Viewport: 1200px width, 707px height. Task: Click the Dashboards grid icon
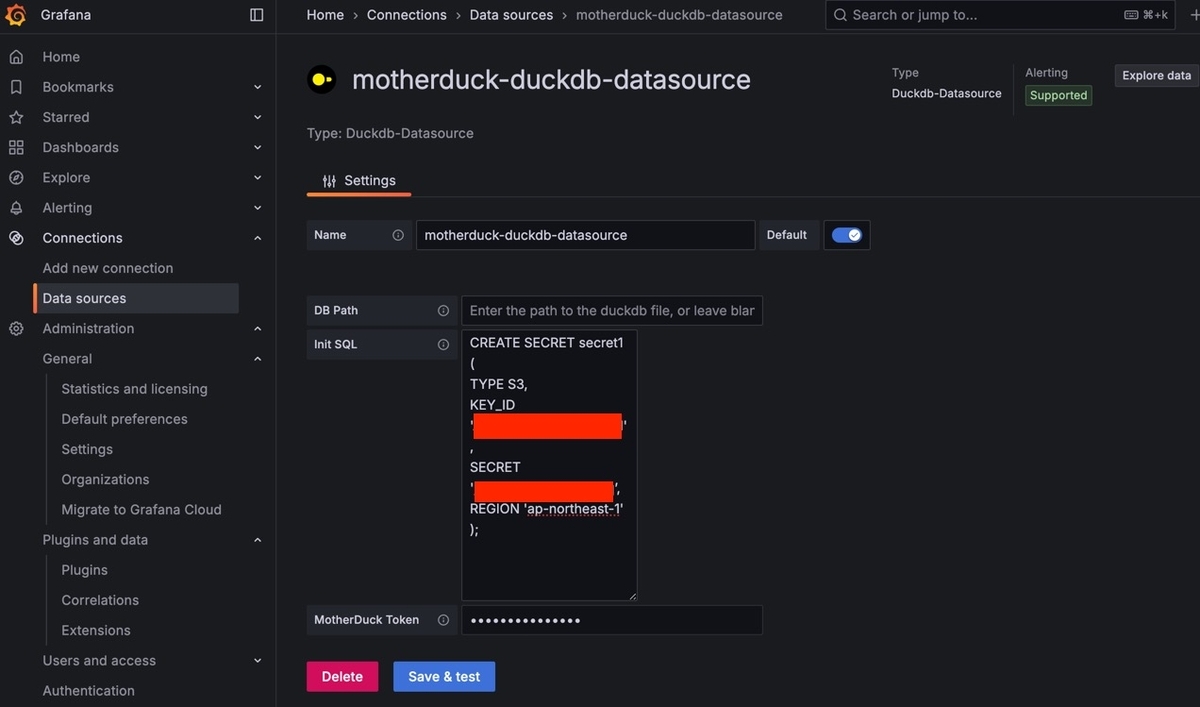[x=16, y=147]
